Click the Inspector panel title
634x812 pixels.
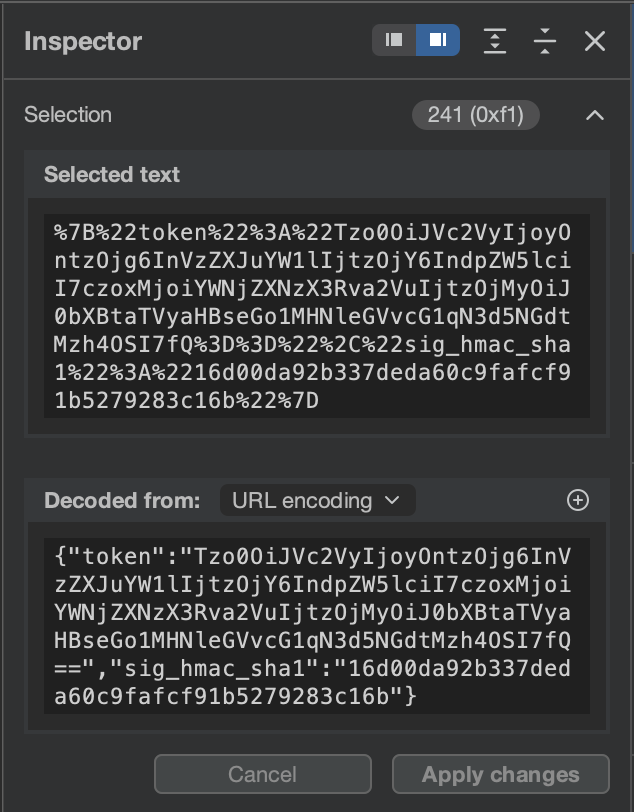(83, 41)
